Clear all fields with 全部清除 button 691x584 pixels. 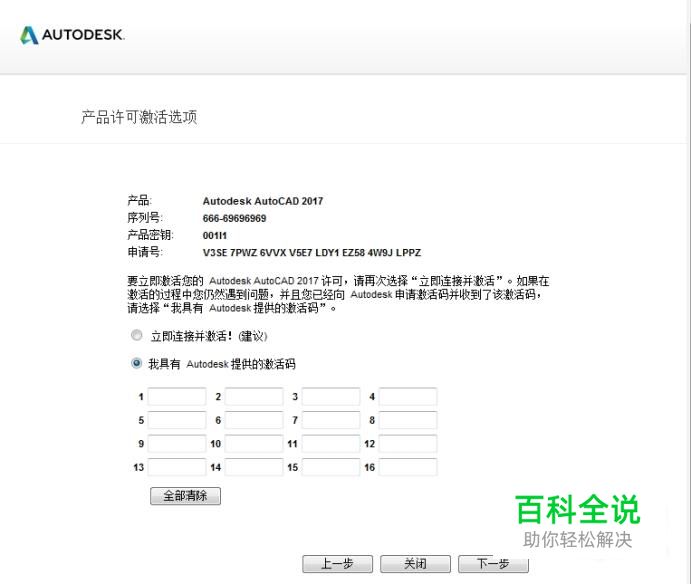(185, 496)
